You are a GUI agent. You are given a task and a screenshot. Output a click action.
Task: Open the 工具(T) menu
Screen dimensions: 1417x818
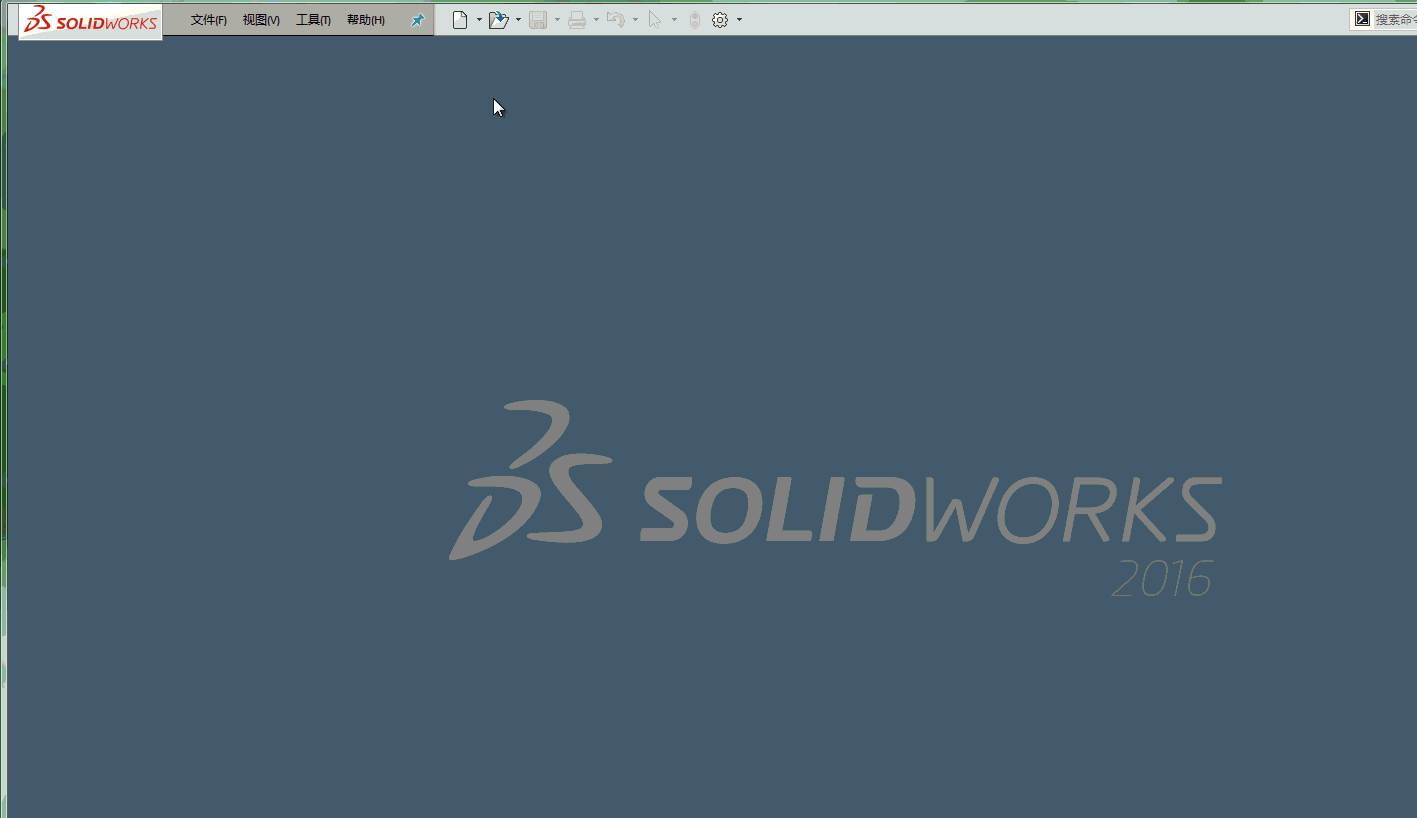pyautogui.click(x=313, y=20)
